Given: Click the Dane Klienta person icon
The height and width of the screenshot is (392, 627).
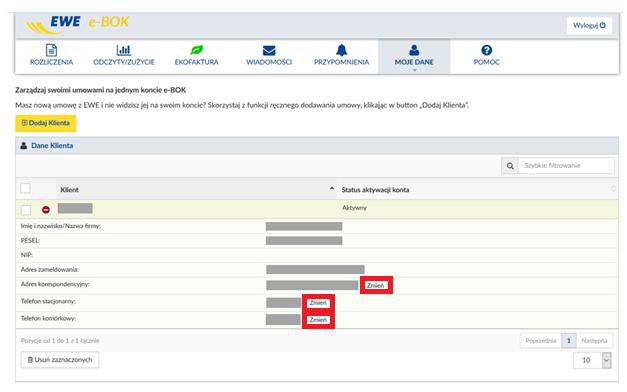Looking at the screenshot, I should coord(24,146).
